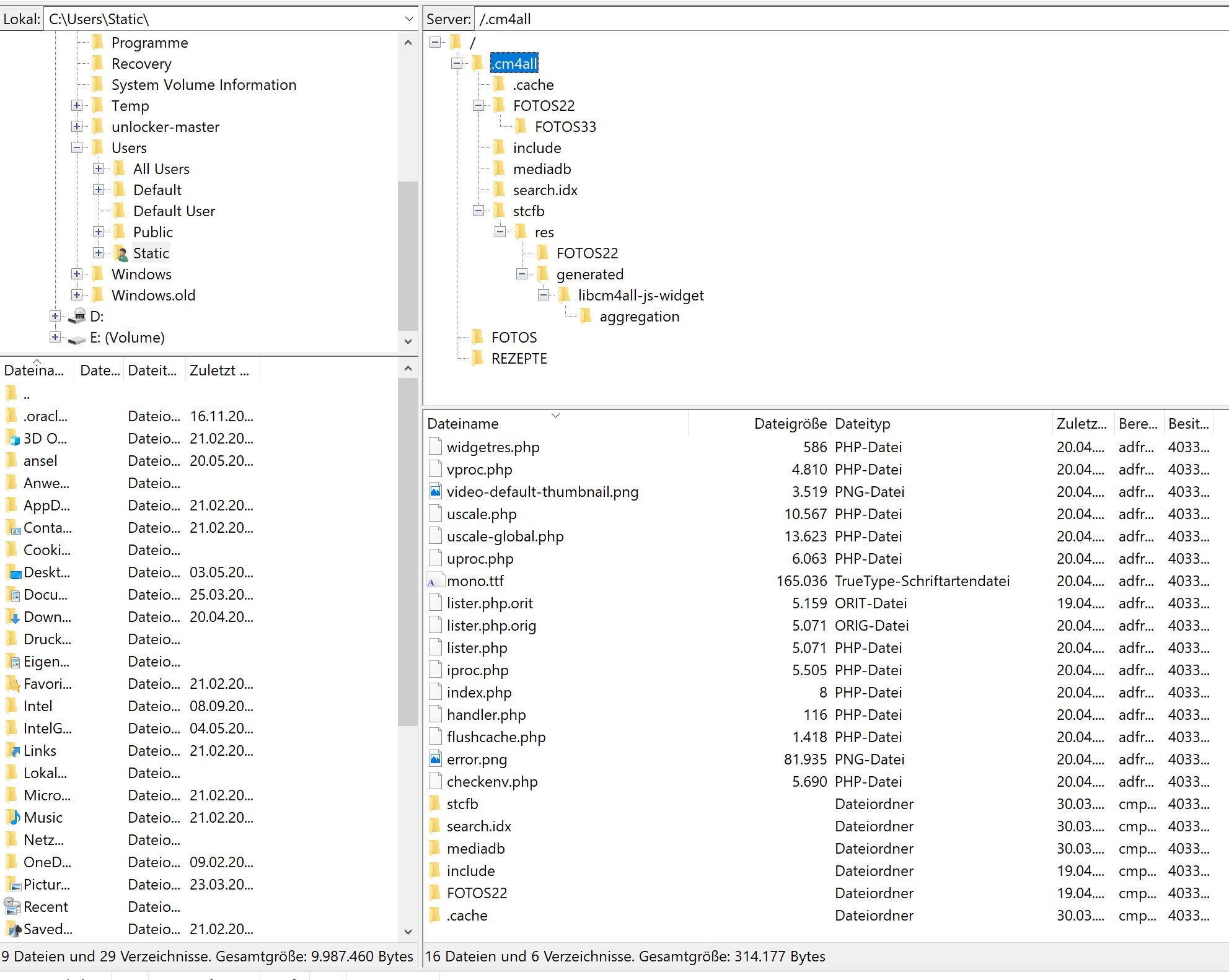Collapse the .cm4all server folder

(x=457, y=64)
